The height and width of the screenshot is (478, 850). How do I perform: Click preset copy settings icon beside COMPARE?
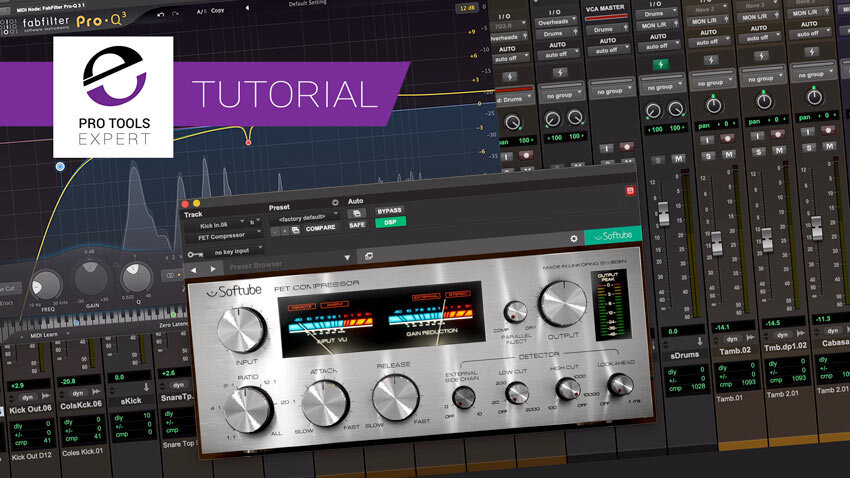[295, 230]
